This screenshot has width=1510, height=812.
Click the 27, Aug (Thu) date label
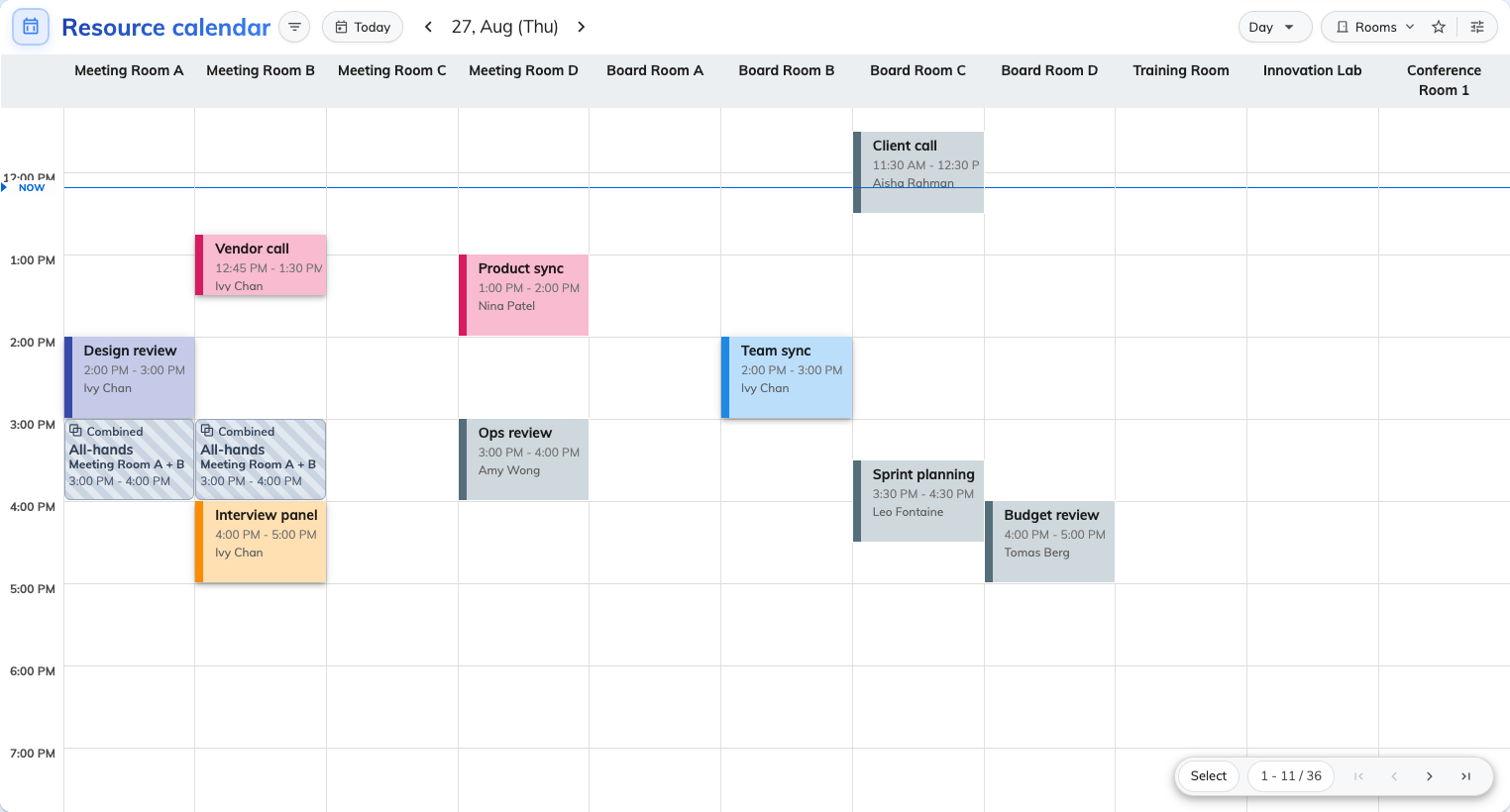[x=504, y=27]
